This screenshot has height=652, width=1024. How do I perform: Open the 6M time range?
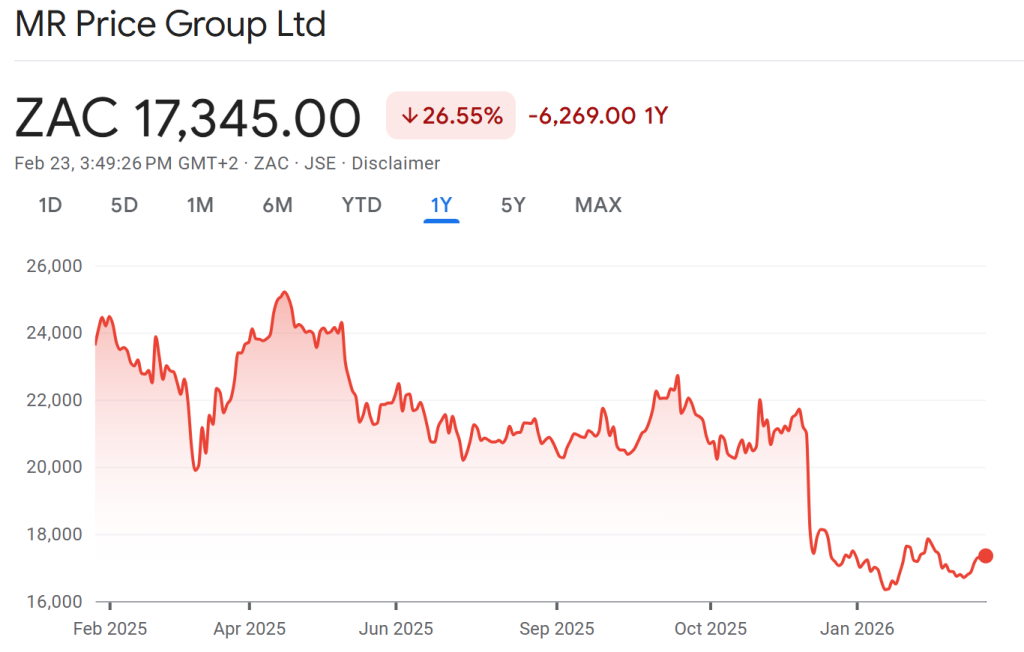pos(277,205)
